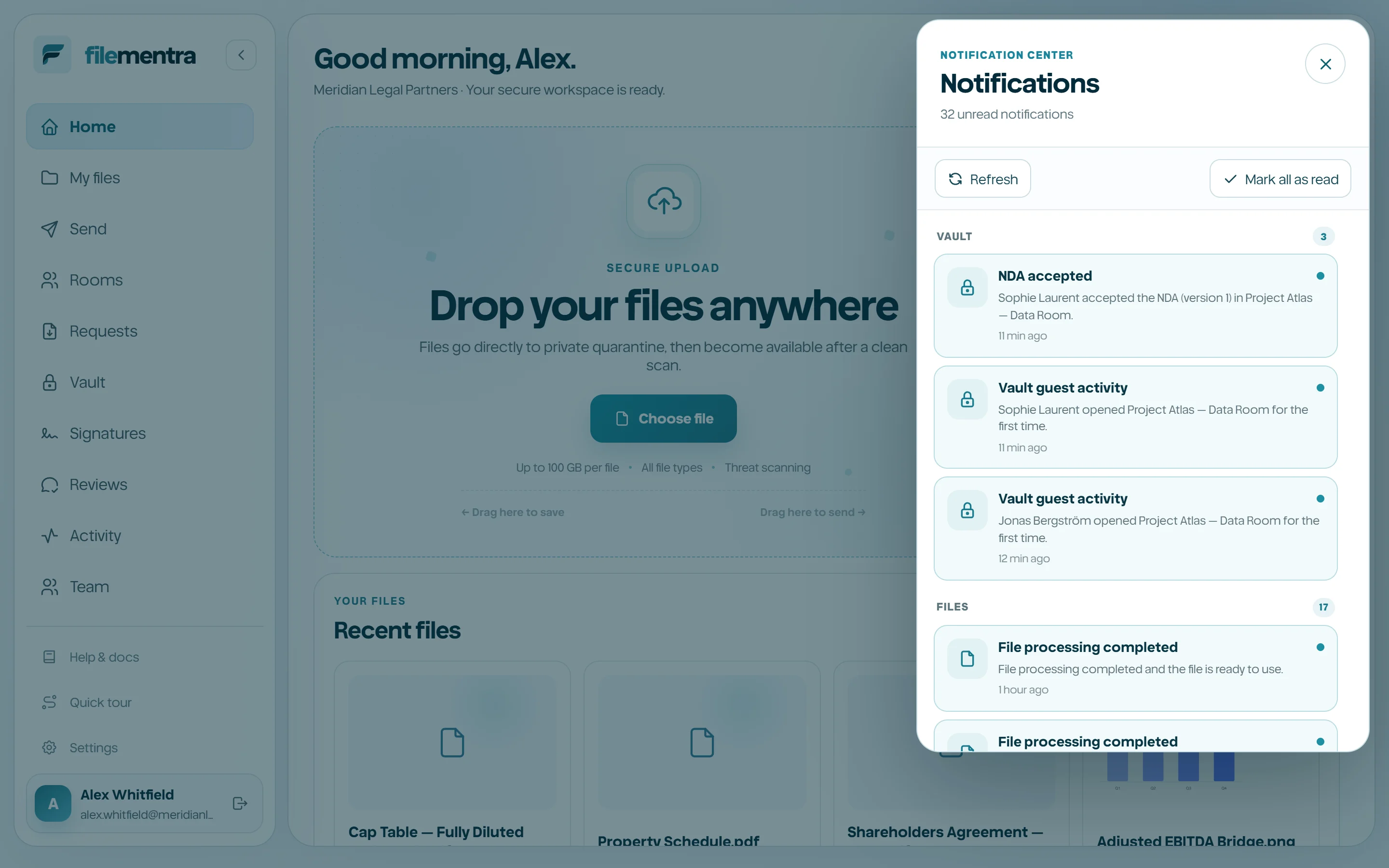The height and width of the screenshot is (868, 1389).
Task: Collapse the sidebar with the chevron button
Action: 241,55
